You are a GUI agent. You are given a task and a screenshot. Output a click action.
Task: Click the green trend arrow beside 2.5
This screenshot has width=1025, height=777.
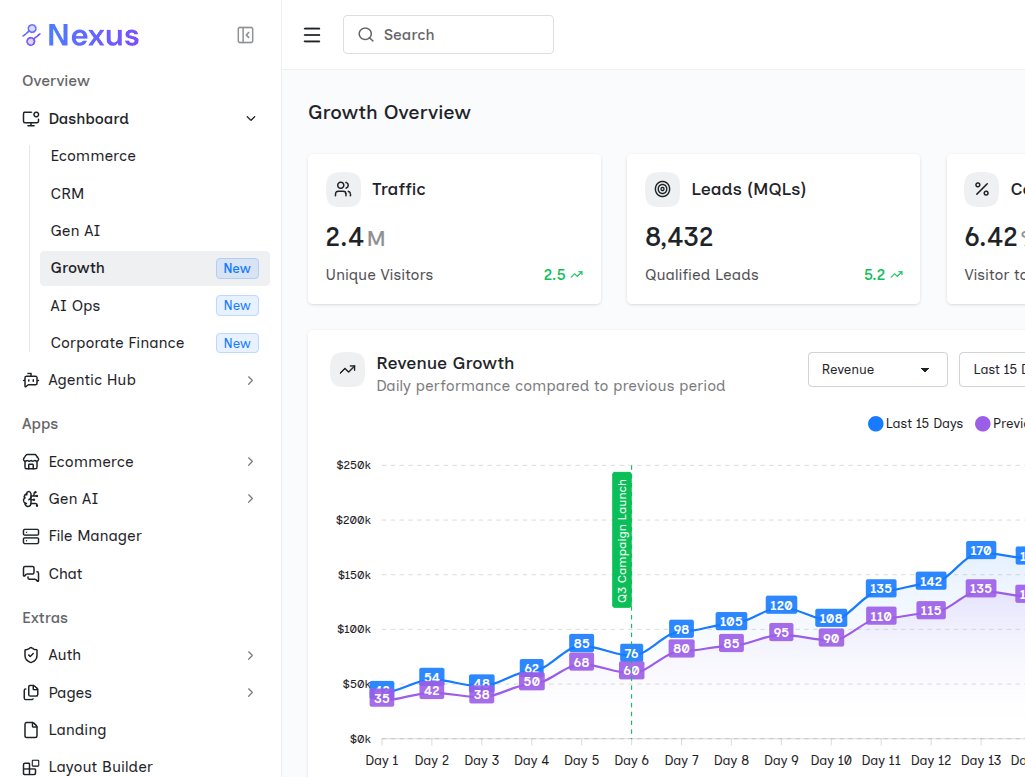(577, 275)
